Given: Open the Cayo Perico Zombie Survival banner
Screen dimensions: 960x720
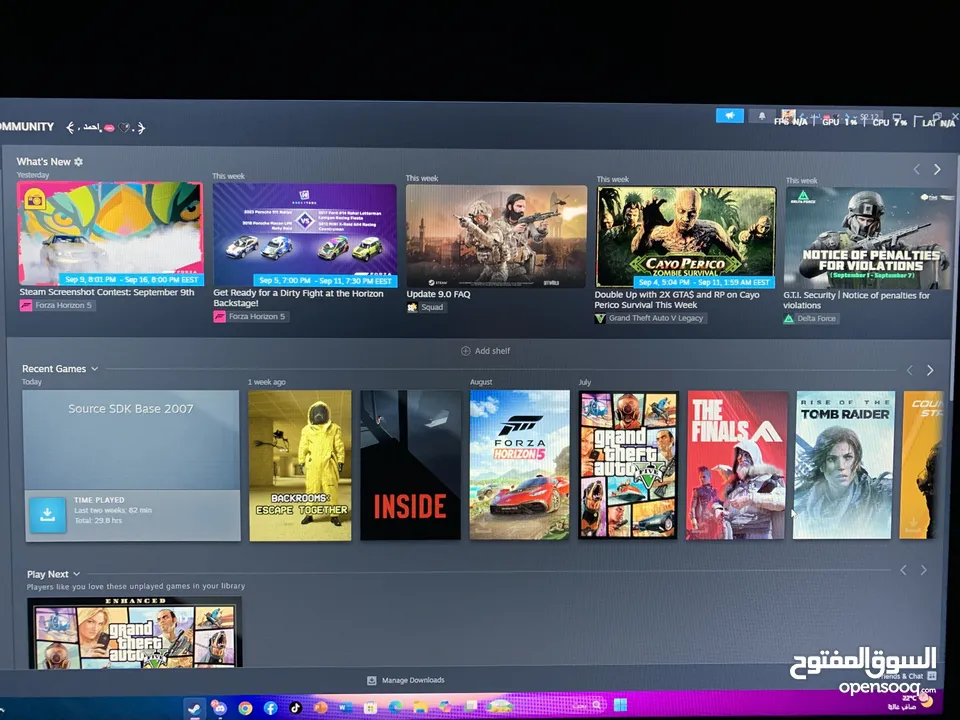Looking at the screenshot, I should point(686,237).
